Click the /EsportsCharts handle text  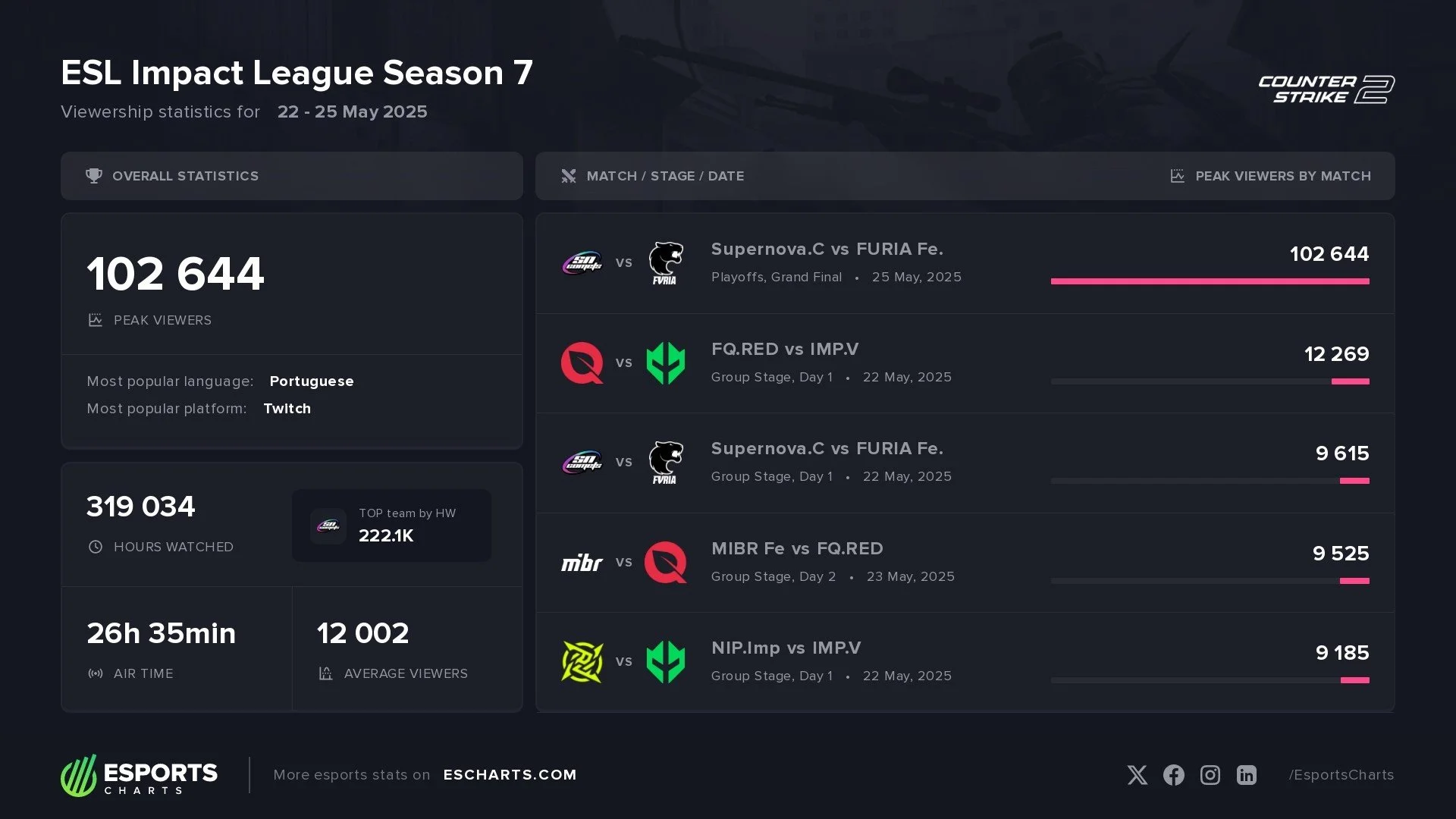(1341, 775)
